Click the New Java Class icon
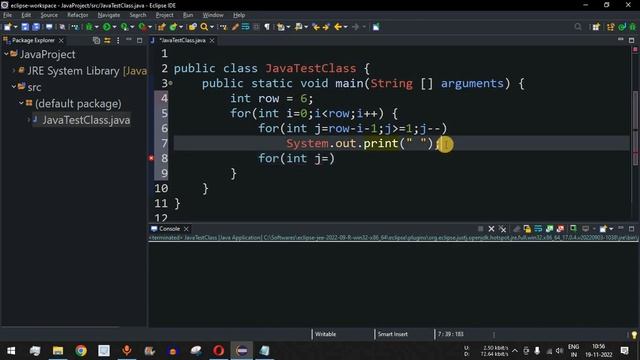 [x=173, y=27]
